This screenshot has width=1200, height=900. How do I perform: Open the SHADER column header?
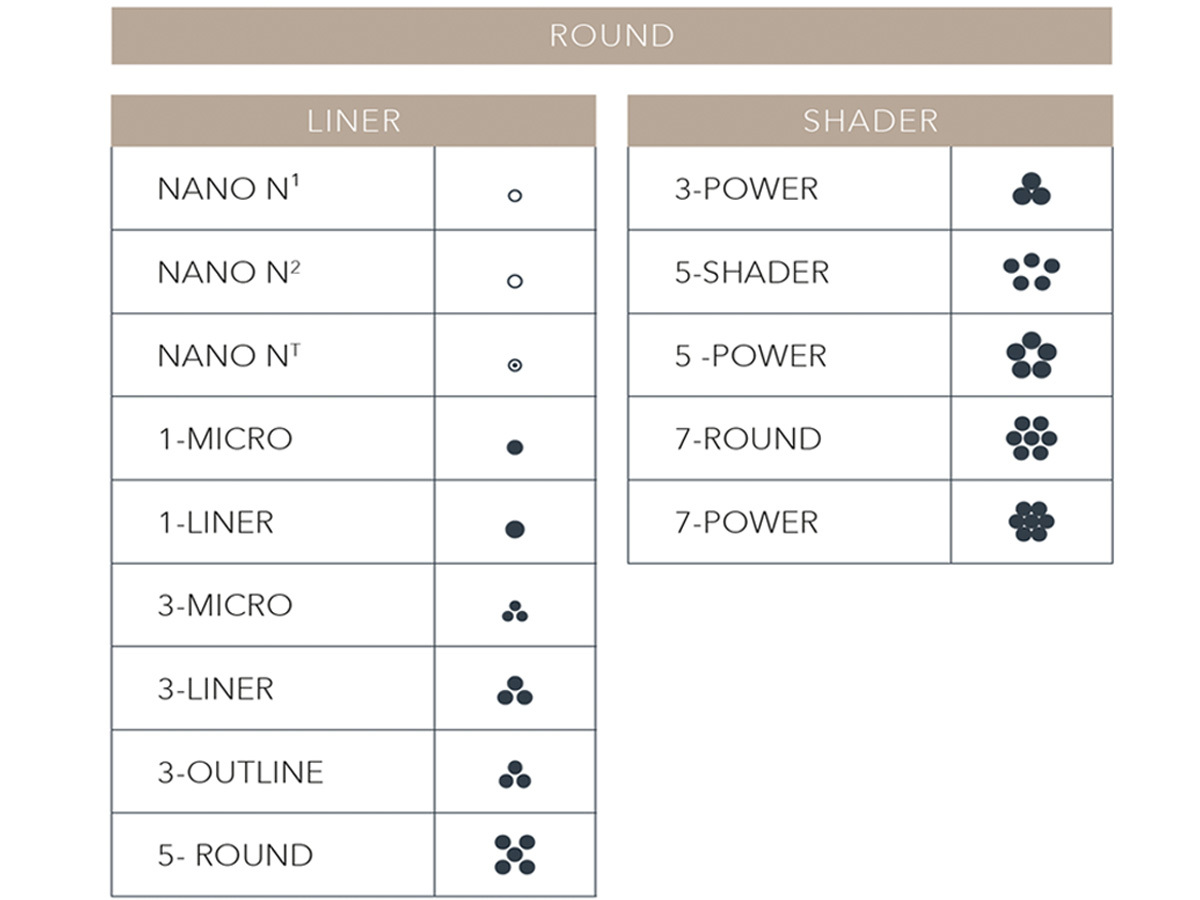(x=870, y=121)
